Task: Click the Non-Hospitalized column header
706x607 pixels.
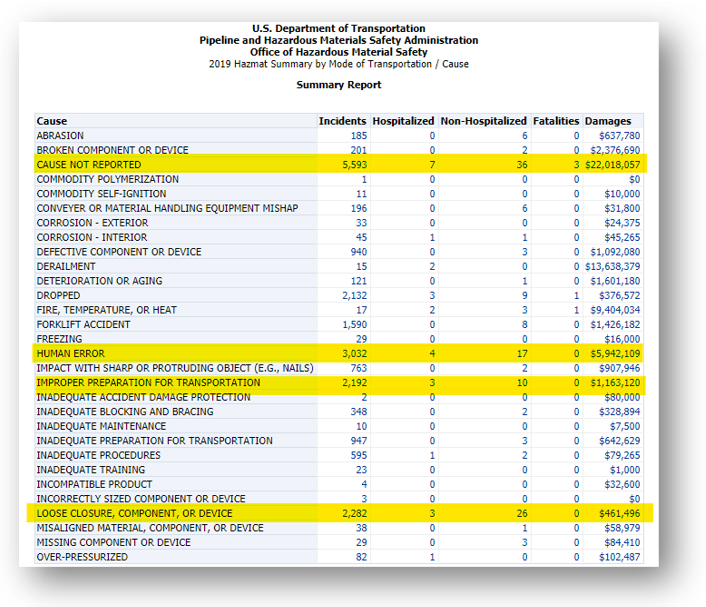Action: point(483,121)
